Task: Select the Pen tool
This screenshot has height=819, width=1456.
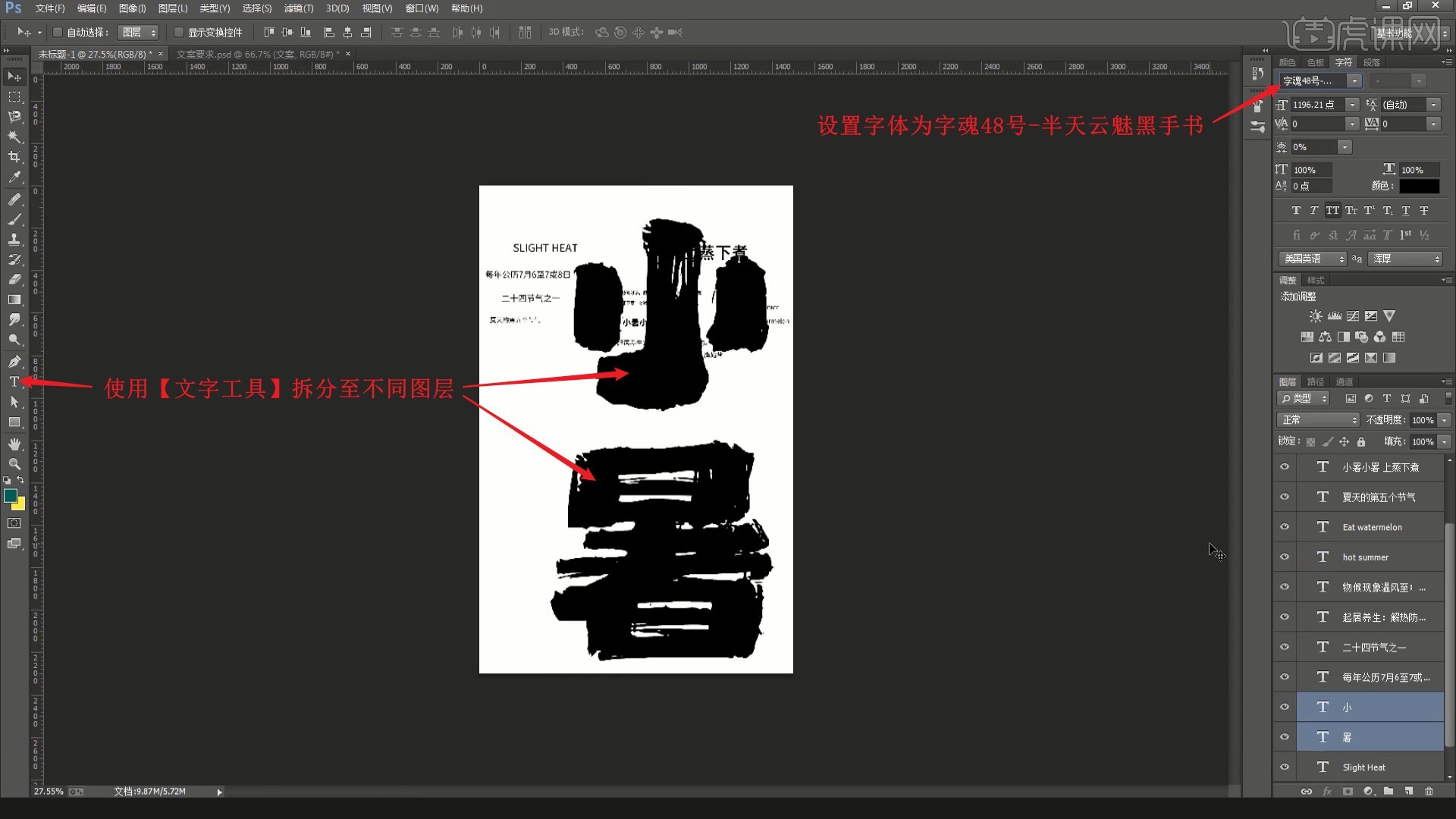Action: [x=14, y=361]
